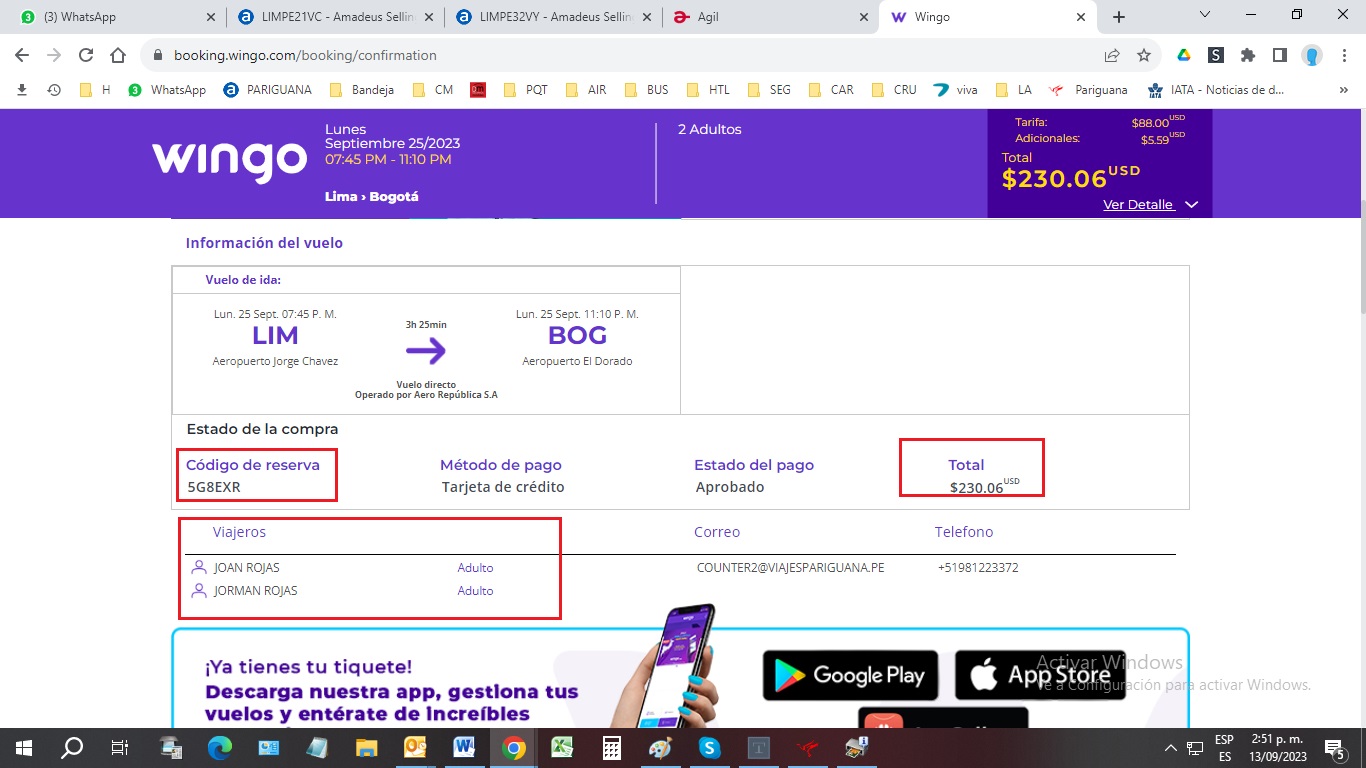Viewport: 1366px width, 768px height.
Task: Open the Google Play store badge
Action: [851, 675]
